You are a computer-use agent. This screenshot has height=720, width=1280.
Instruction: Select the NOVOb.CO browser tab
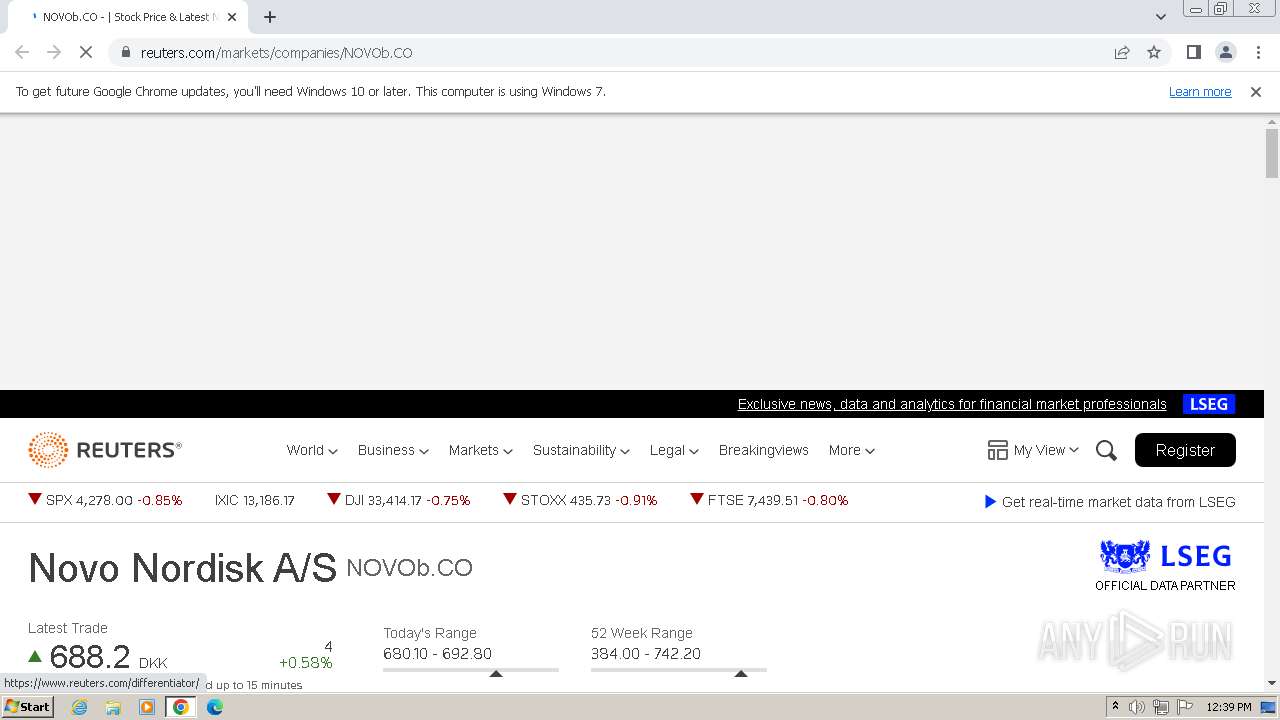[x=127, y=17]
